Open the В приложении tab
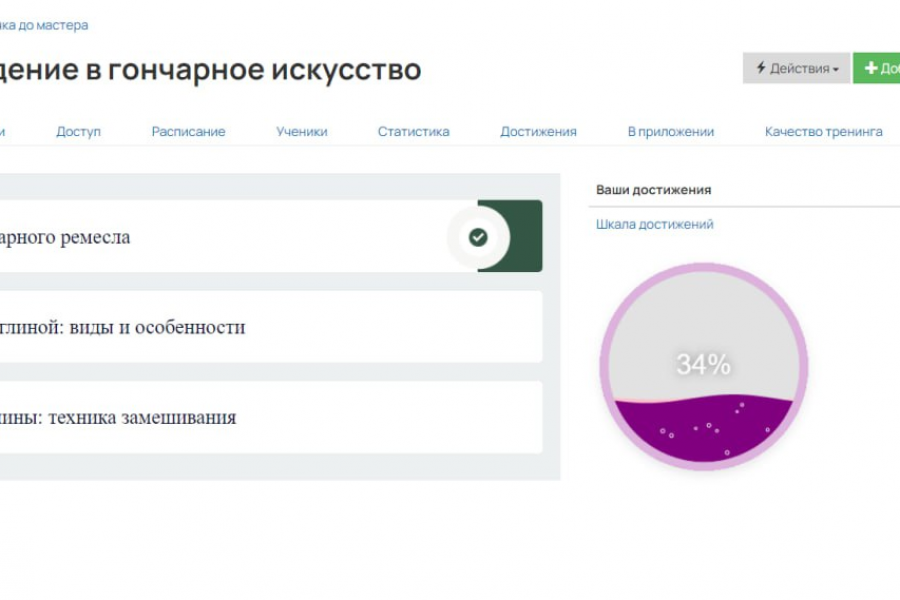Viewport: 900px width, 600px height. click(671, 131)
